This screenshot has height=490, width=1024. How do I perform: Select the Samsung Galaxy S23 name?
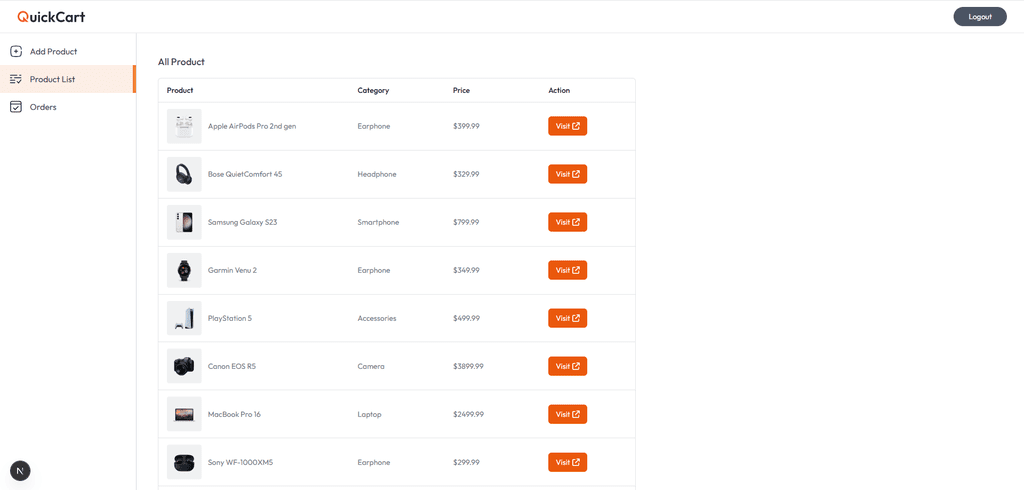coord(242,222)
